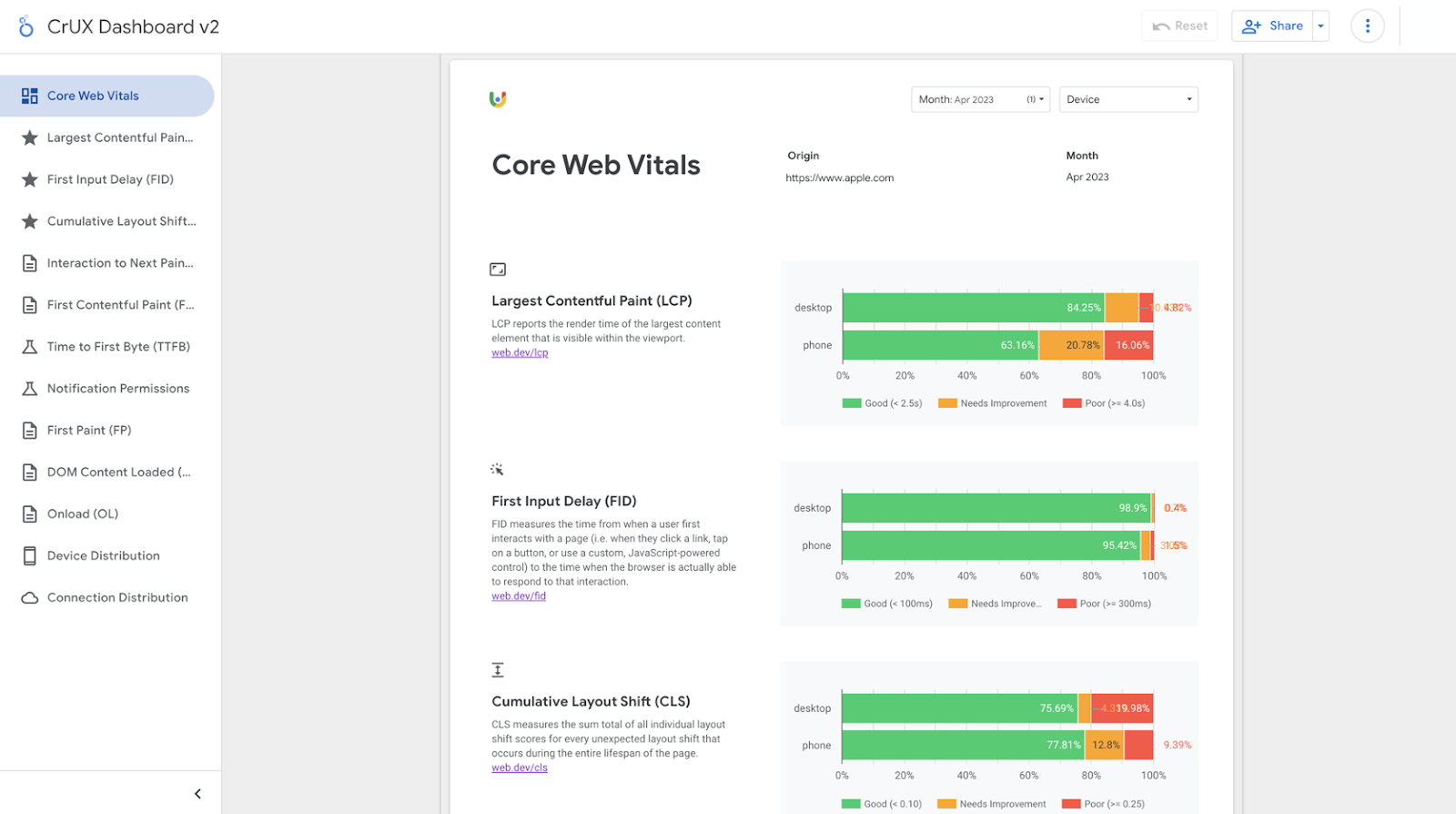Open Connection Distribution page
Screen dimensions: 1456x814
(106, 598)
